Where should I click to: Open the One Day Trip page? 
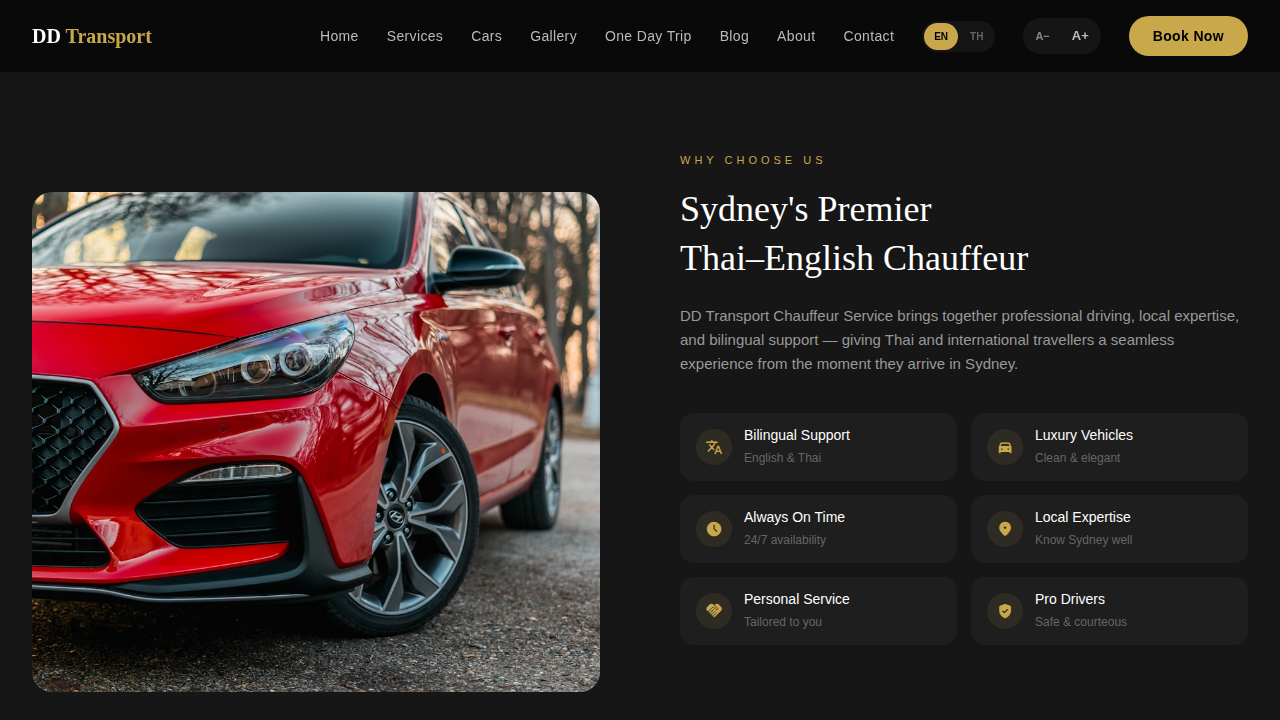click(x=648, y=36)
